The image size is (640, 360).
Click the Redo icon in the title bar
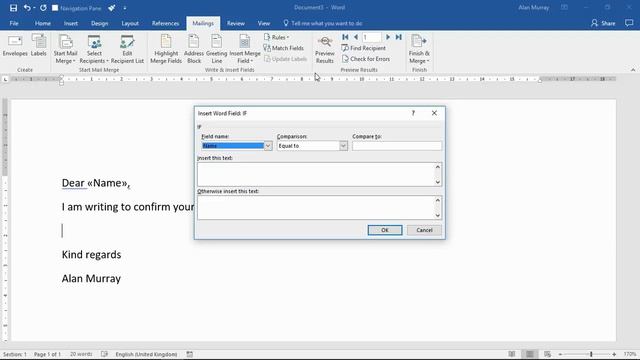click(43, 8)
